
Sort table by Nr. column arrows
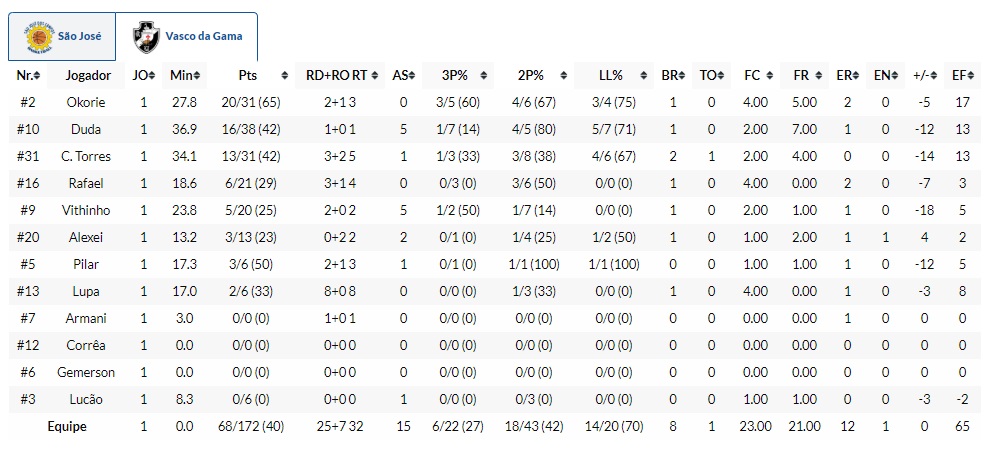(37, 76)
